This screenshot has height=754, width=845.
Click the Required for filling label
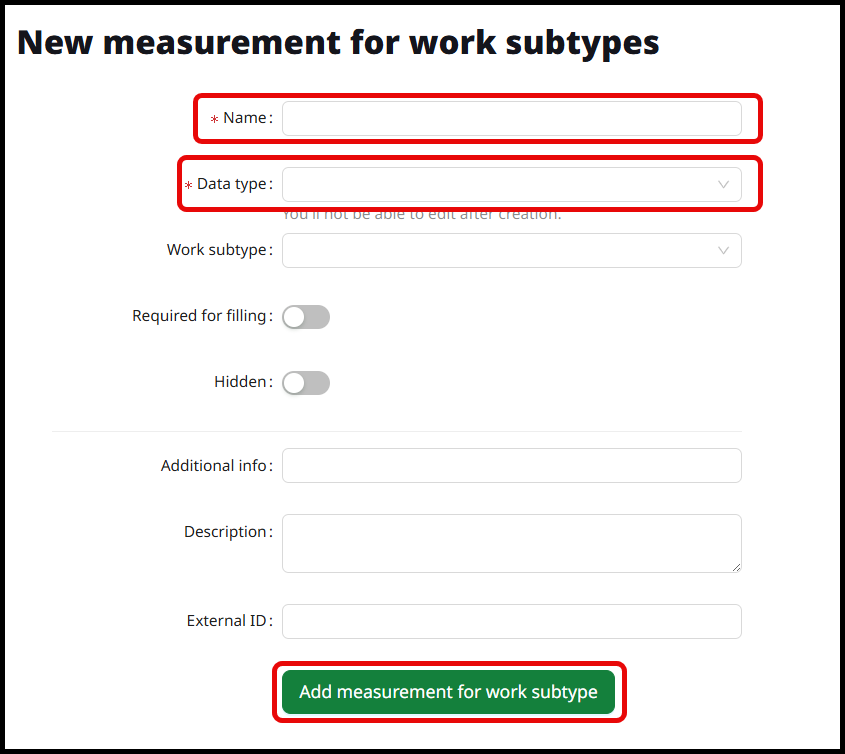pos(199,316)
